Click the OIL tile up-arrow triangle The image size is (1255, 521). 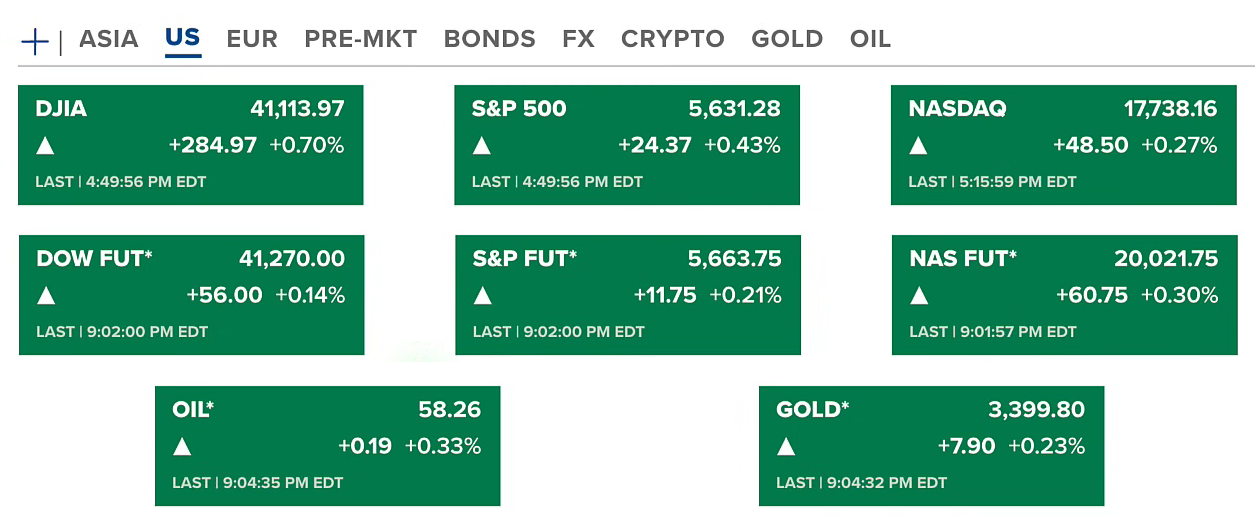point(182,446)
